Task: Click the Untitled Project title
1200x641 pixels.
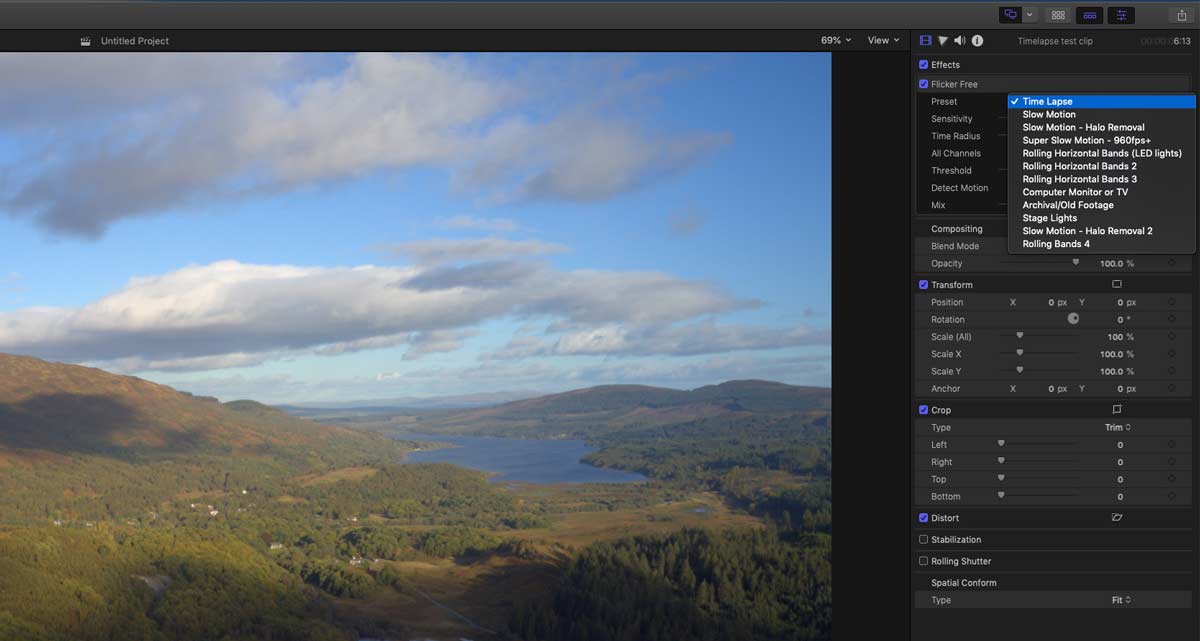Action: [x=135, y=41]
